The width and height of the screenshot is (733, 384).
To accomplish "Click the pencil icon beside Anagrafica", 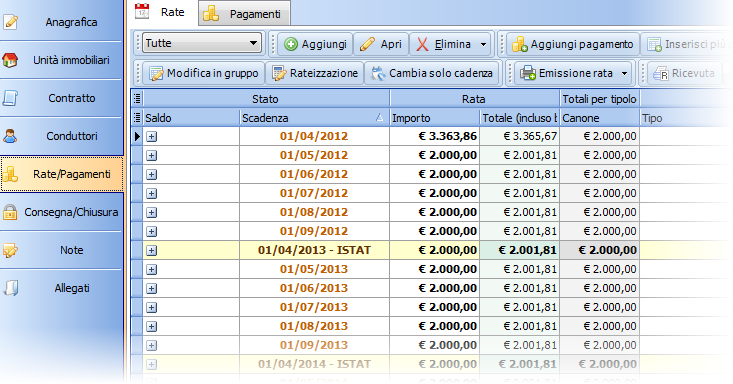I will (10, 22).
